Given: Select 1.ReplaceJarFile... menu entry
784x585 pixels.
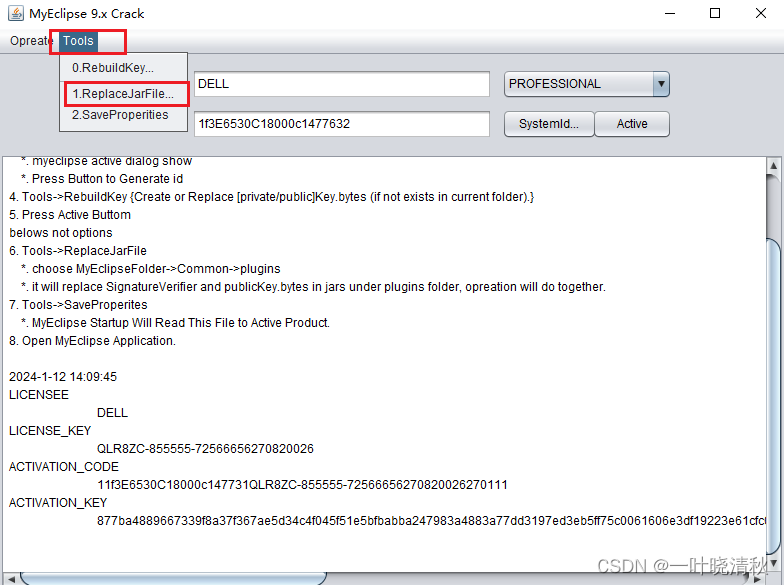Looking at the screenshot, I should (x=124, y=94).
